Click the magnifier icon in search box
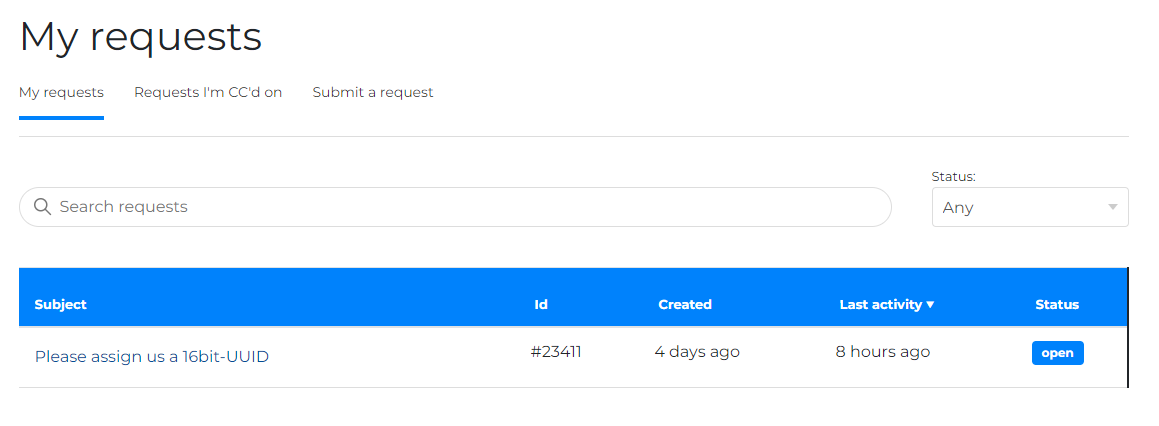 pos(42,206)
